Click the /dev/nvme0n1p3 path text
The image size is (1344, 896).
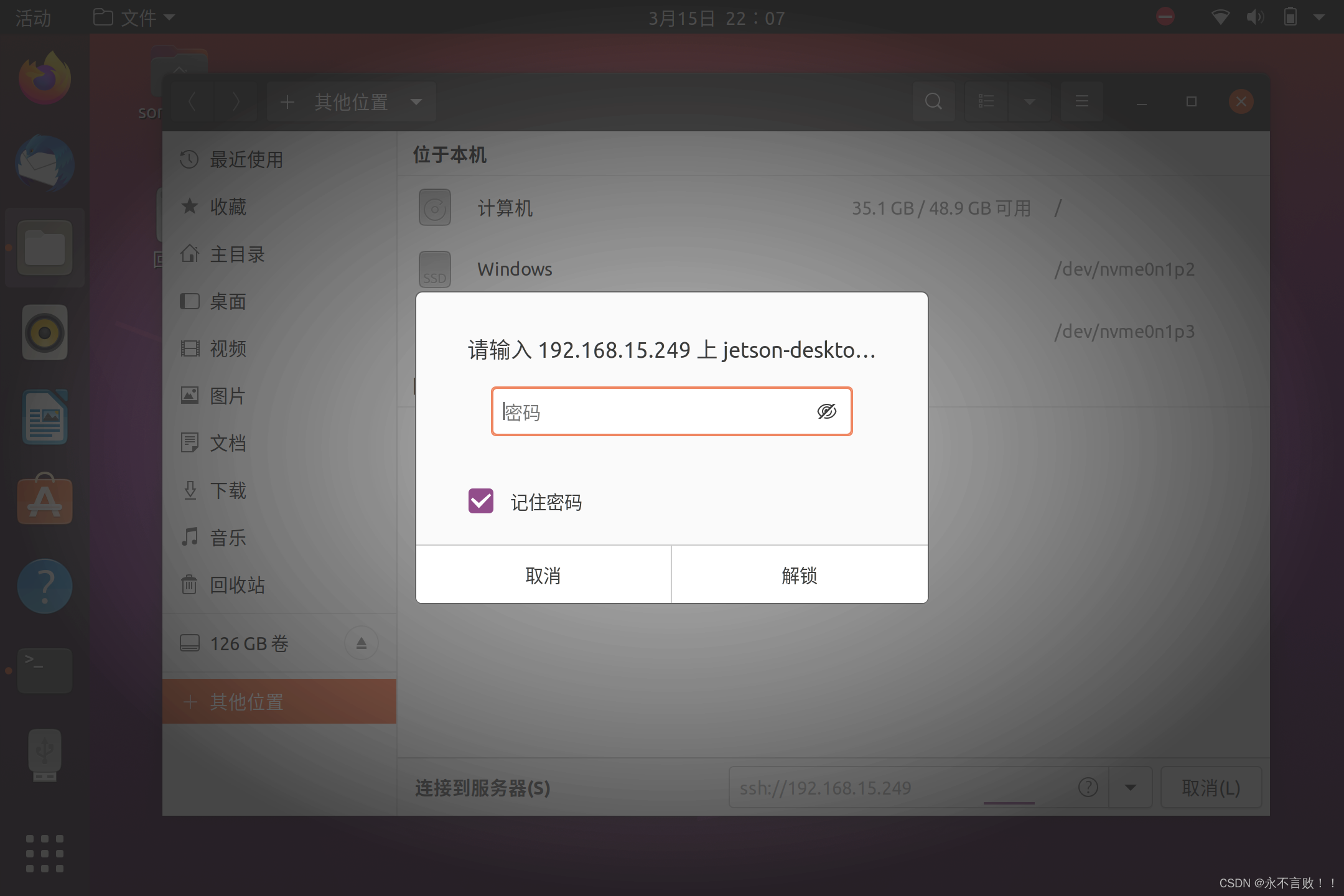click(x=1125, y=331)
